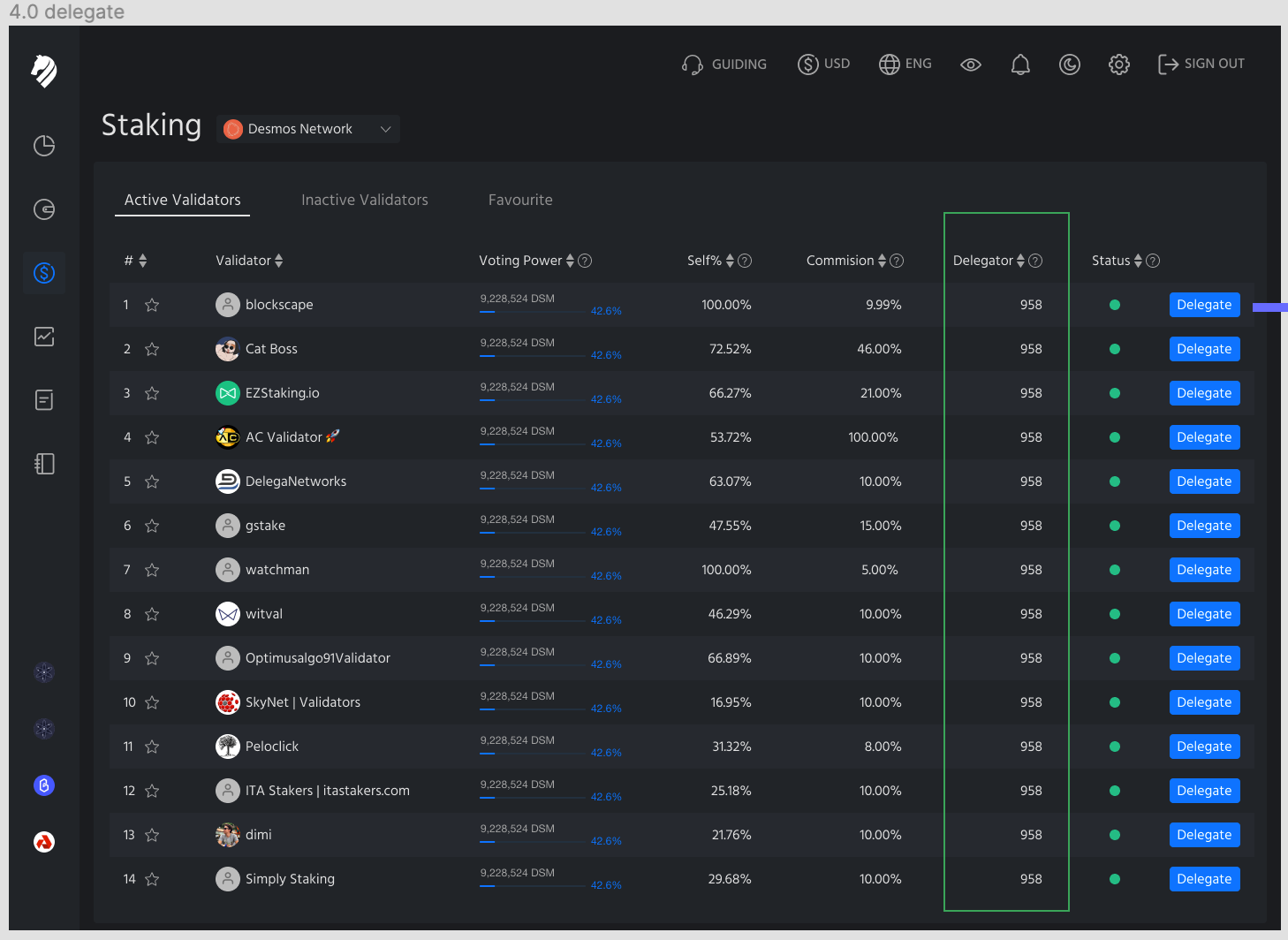The width and height of the screenshot is (1288, 940).
Task: Click Commision help question icon
Action: (897, 261)
